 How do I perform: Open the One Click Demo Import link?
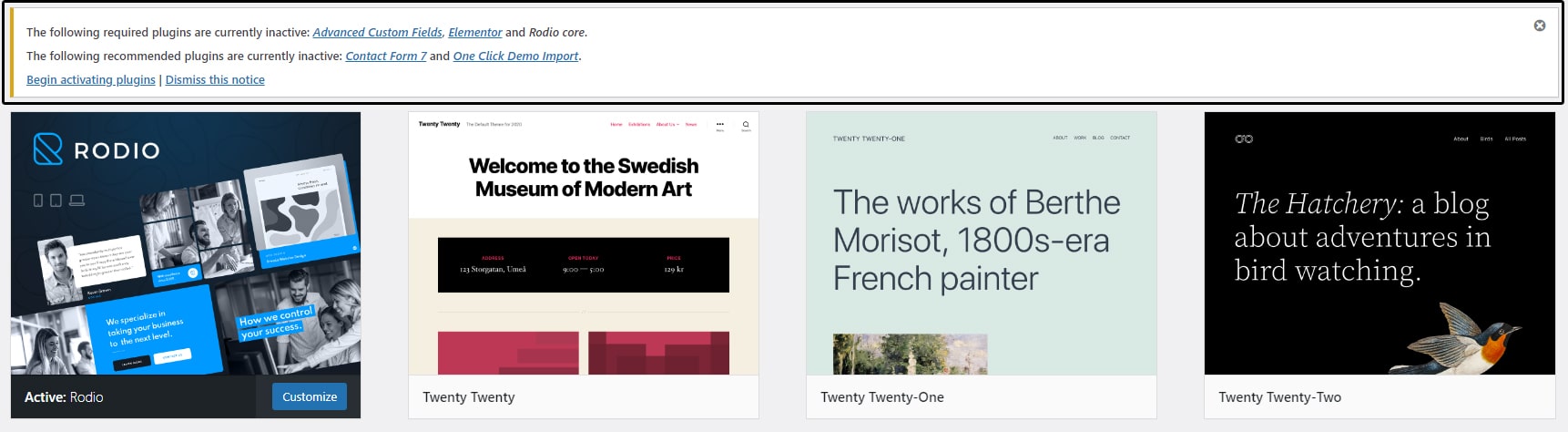click(x=515, y=56)
